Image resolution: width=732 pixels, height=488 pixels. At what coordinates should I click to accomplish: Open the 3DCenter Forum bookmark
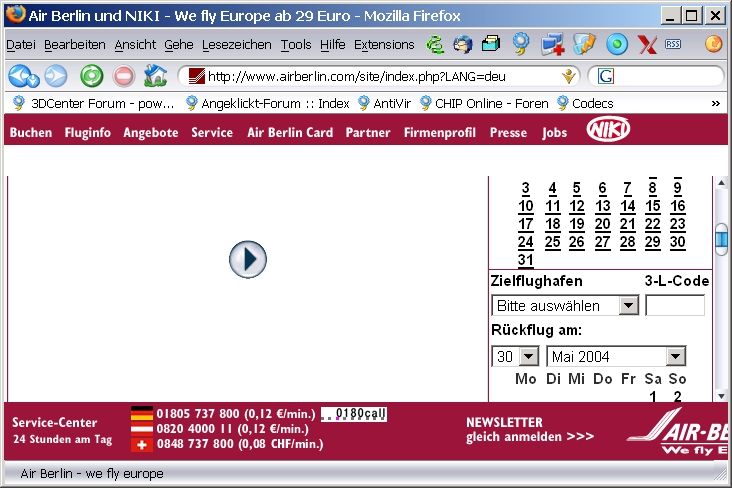pos(93,104)
